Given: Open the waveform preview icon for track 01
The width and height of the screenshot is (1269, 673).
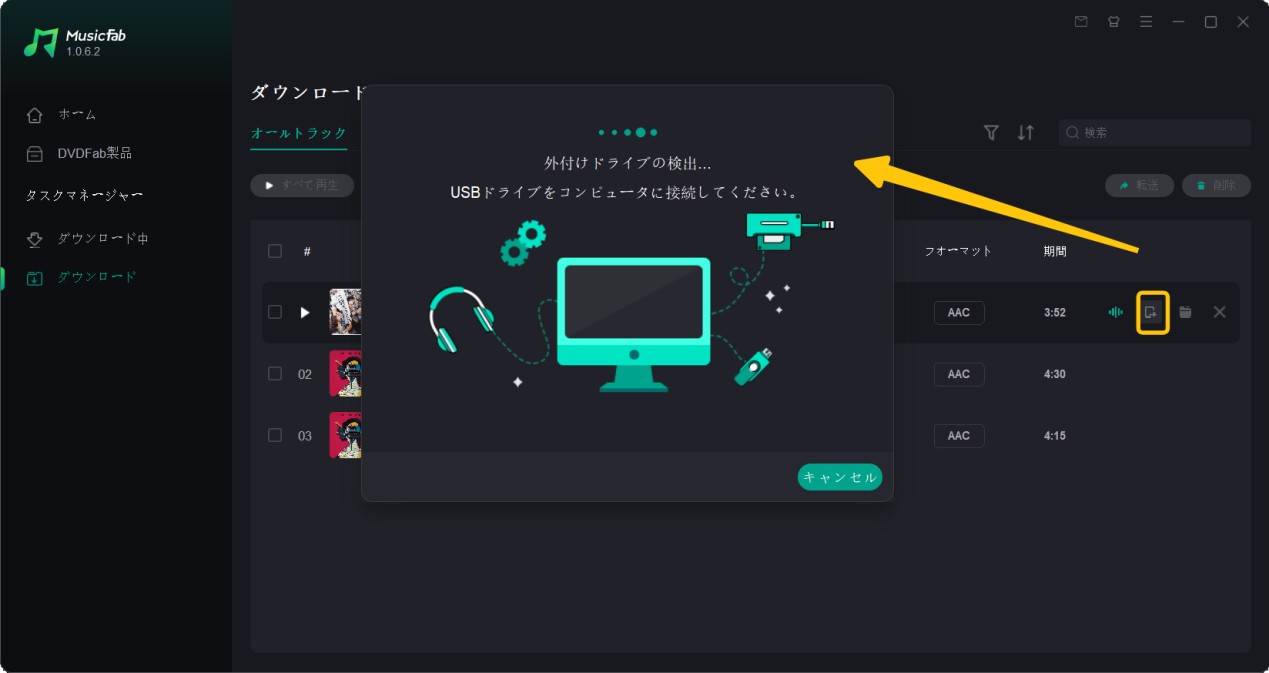Looking at the screenshot, I should (1115, 312).
